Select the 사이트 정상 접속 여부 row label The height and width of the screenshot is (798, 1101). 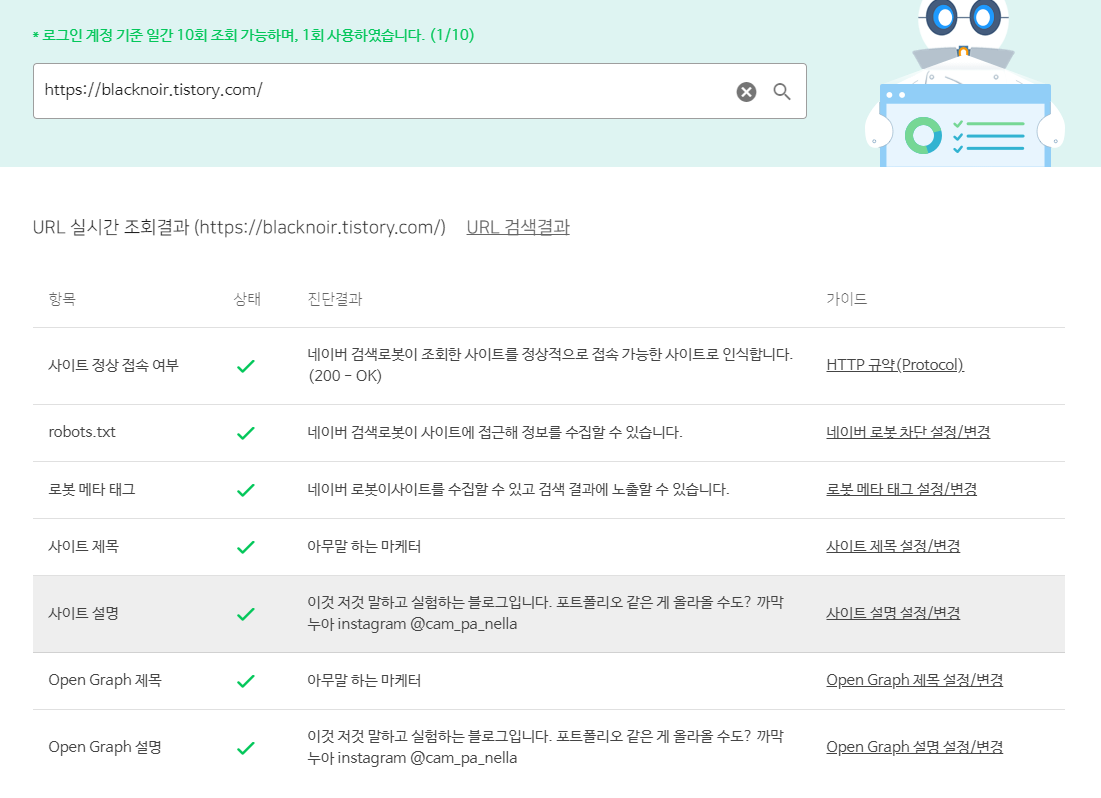[114, 365]
